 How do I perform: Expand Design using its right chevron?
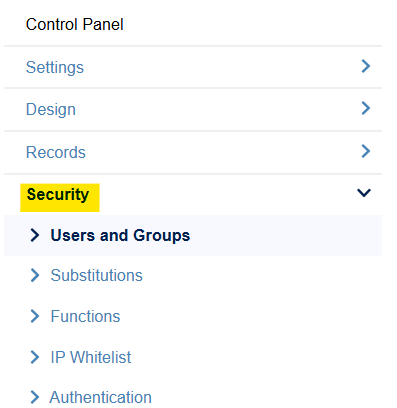(366, 108)
